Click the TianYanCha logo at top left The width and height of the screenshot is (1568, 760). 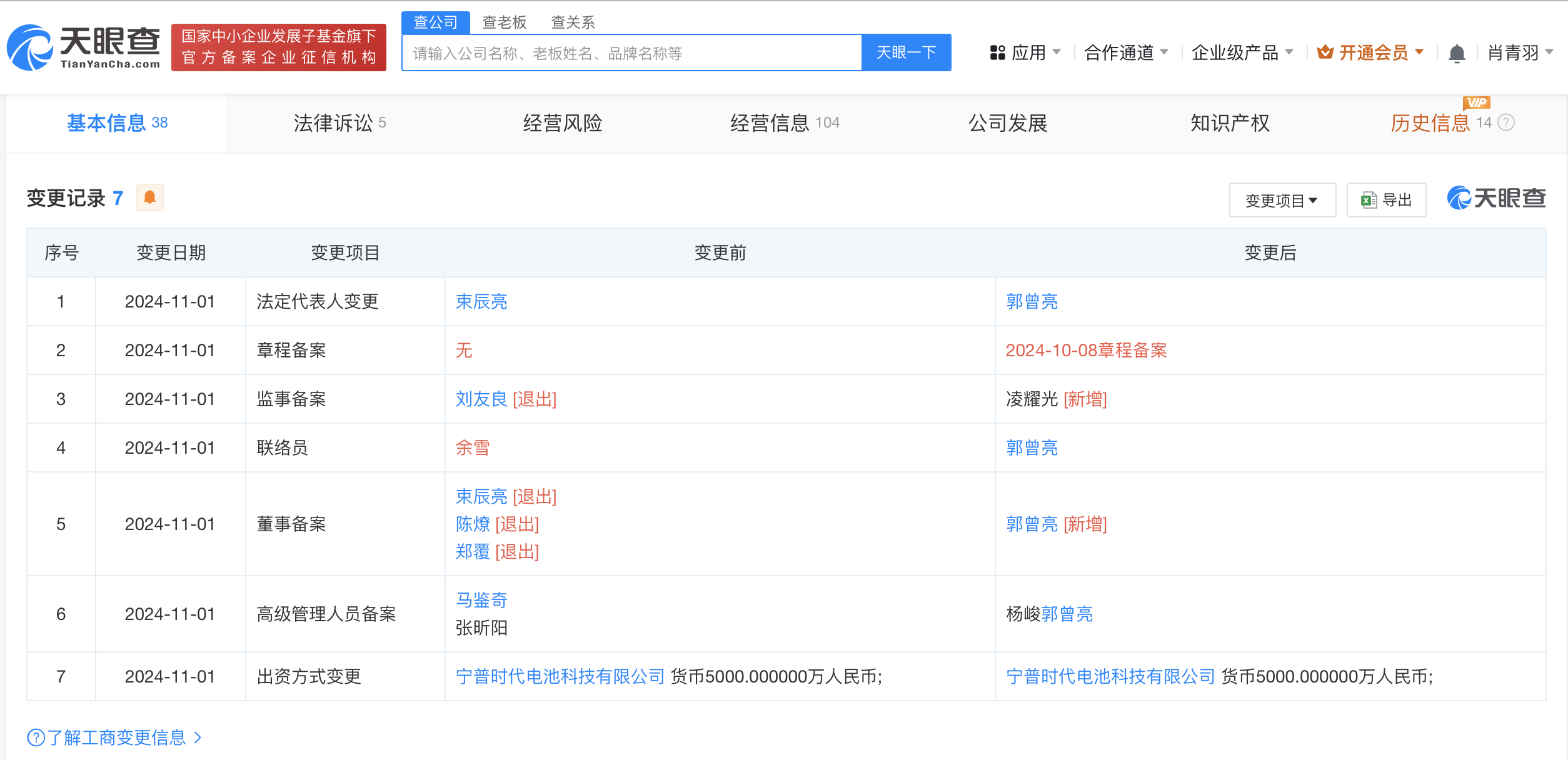pyautogui.click(x=84, y=47)
